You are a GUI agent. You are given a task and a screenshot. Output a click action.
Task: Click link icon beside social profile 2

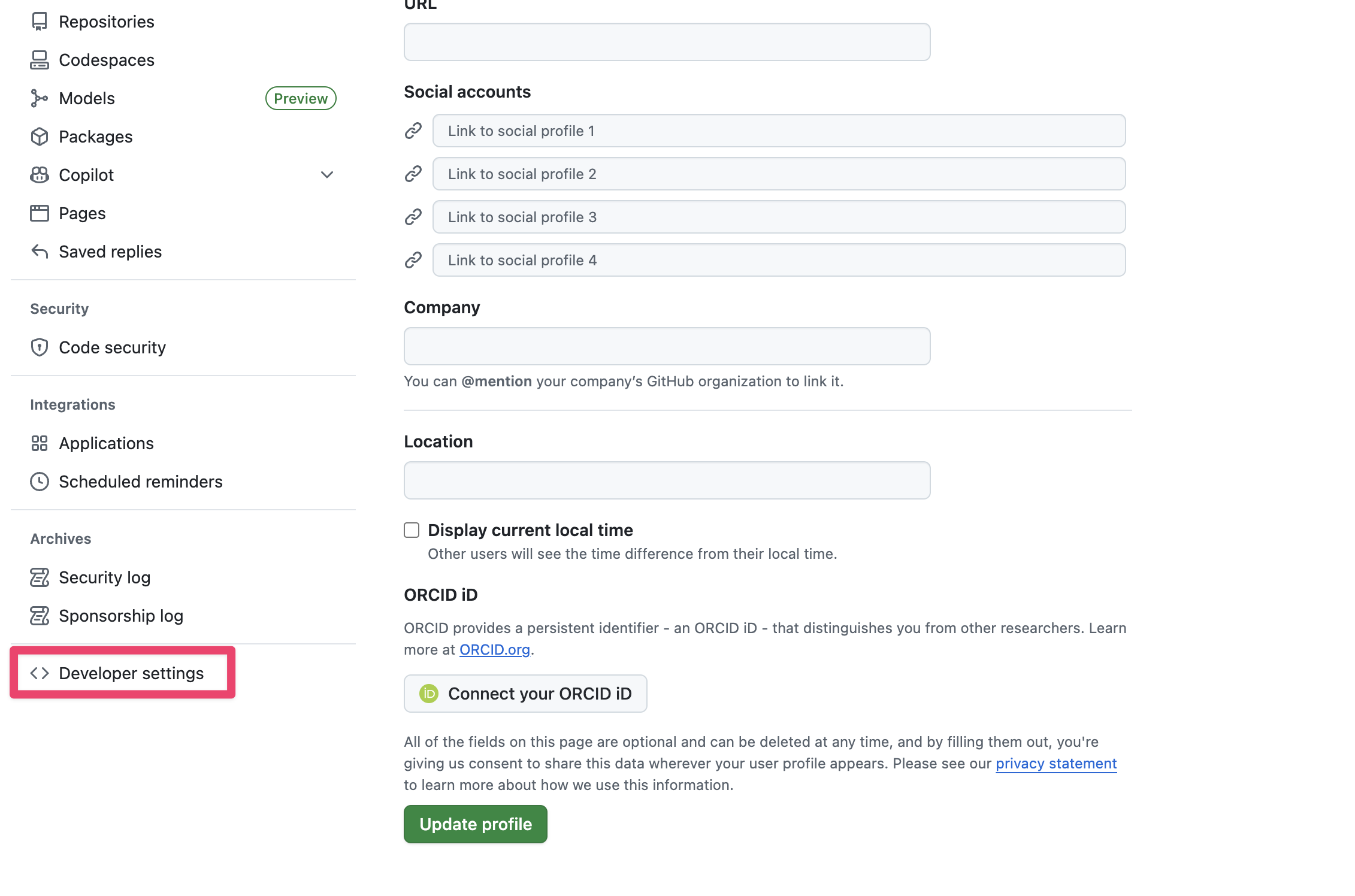413,174
